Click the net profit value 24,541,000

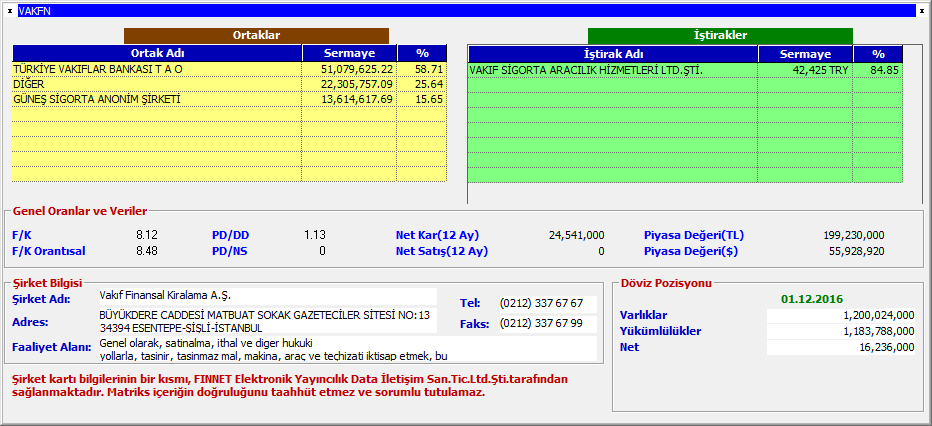(x=576, y=235)
